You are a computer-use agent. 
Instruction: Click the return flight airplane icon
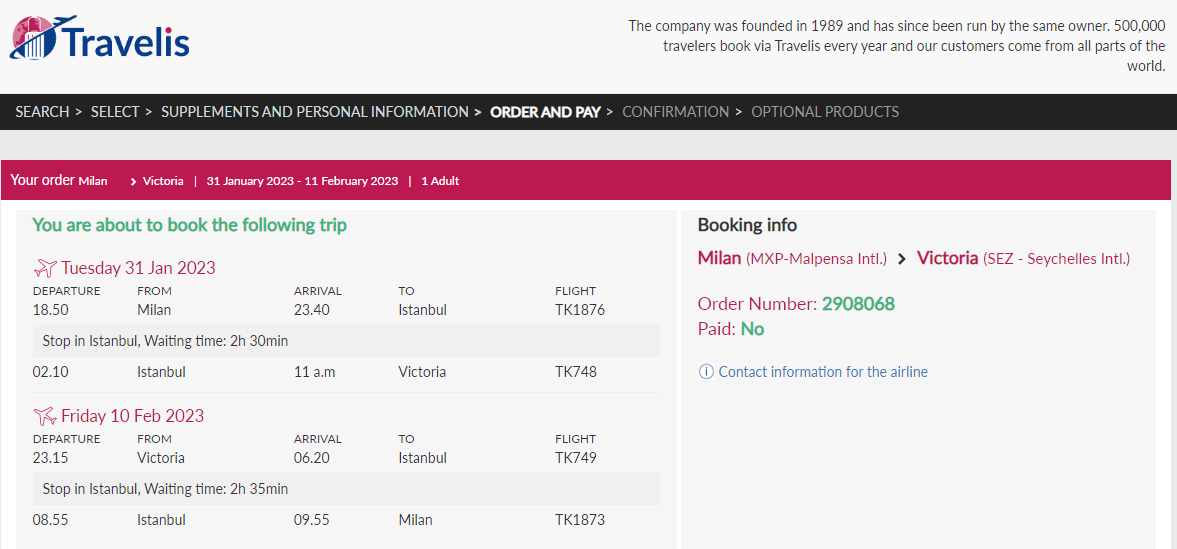(x=45, y=415)
